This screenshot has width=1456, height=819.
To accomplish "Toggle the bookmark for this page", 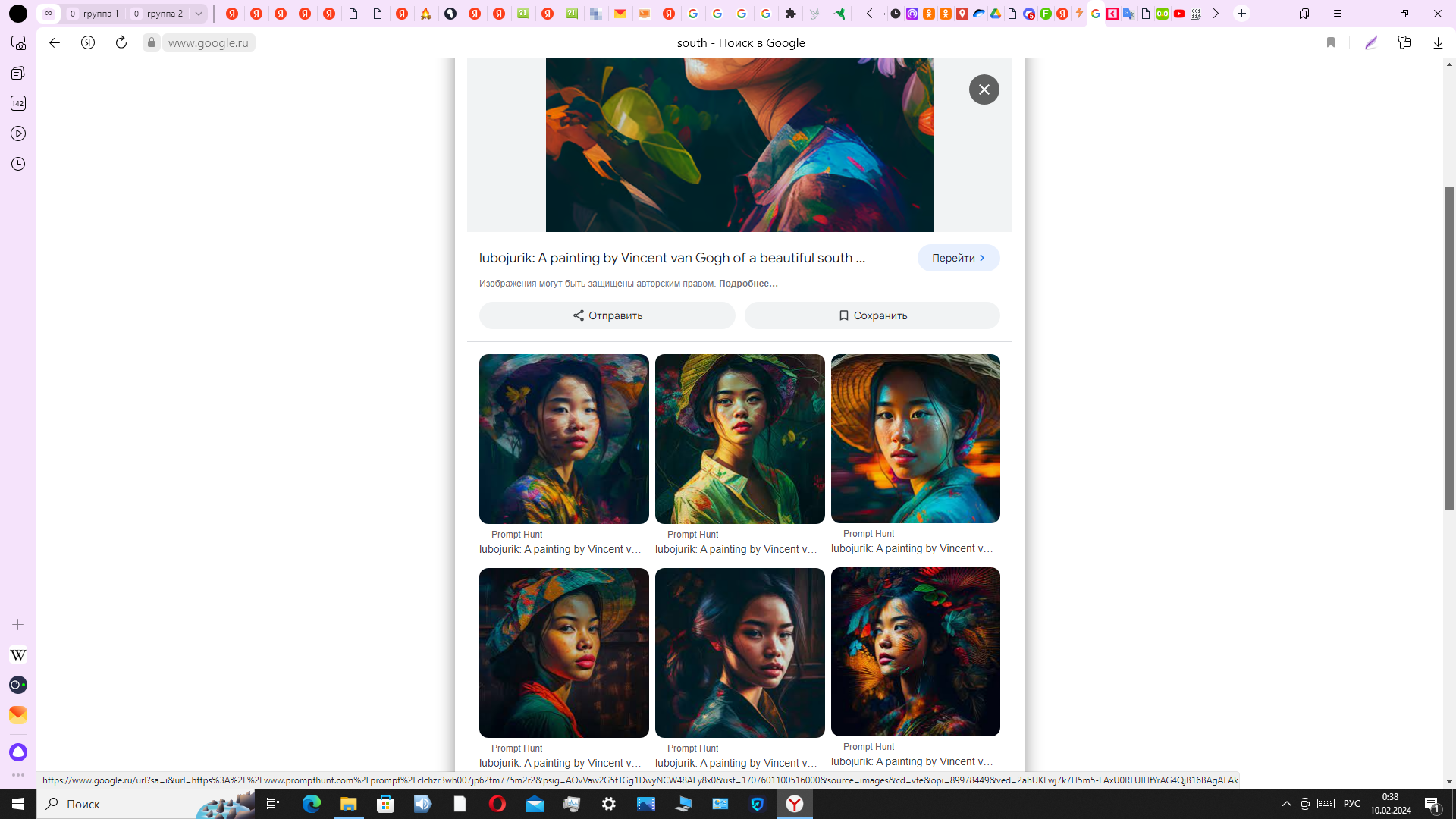I will 1330,42.
